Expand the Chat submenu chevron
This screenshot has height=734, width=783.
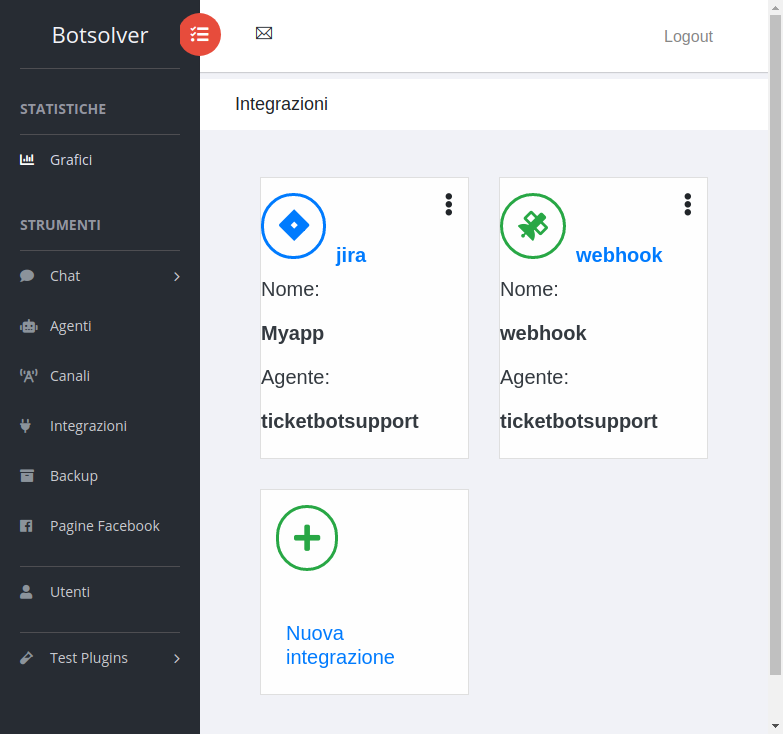(177, 277)
